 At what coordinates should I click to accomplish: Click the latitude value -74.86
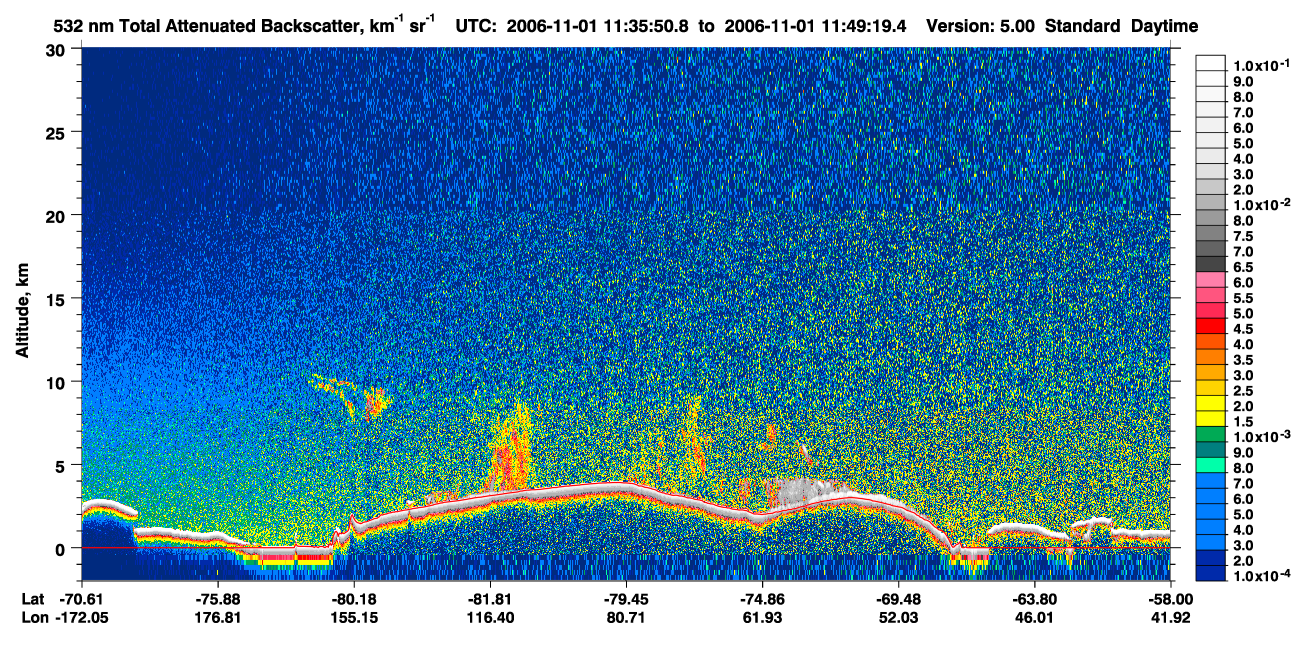[762, 599]
